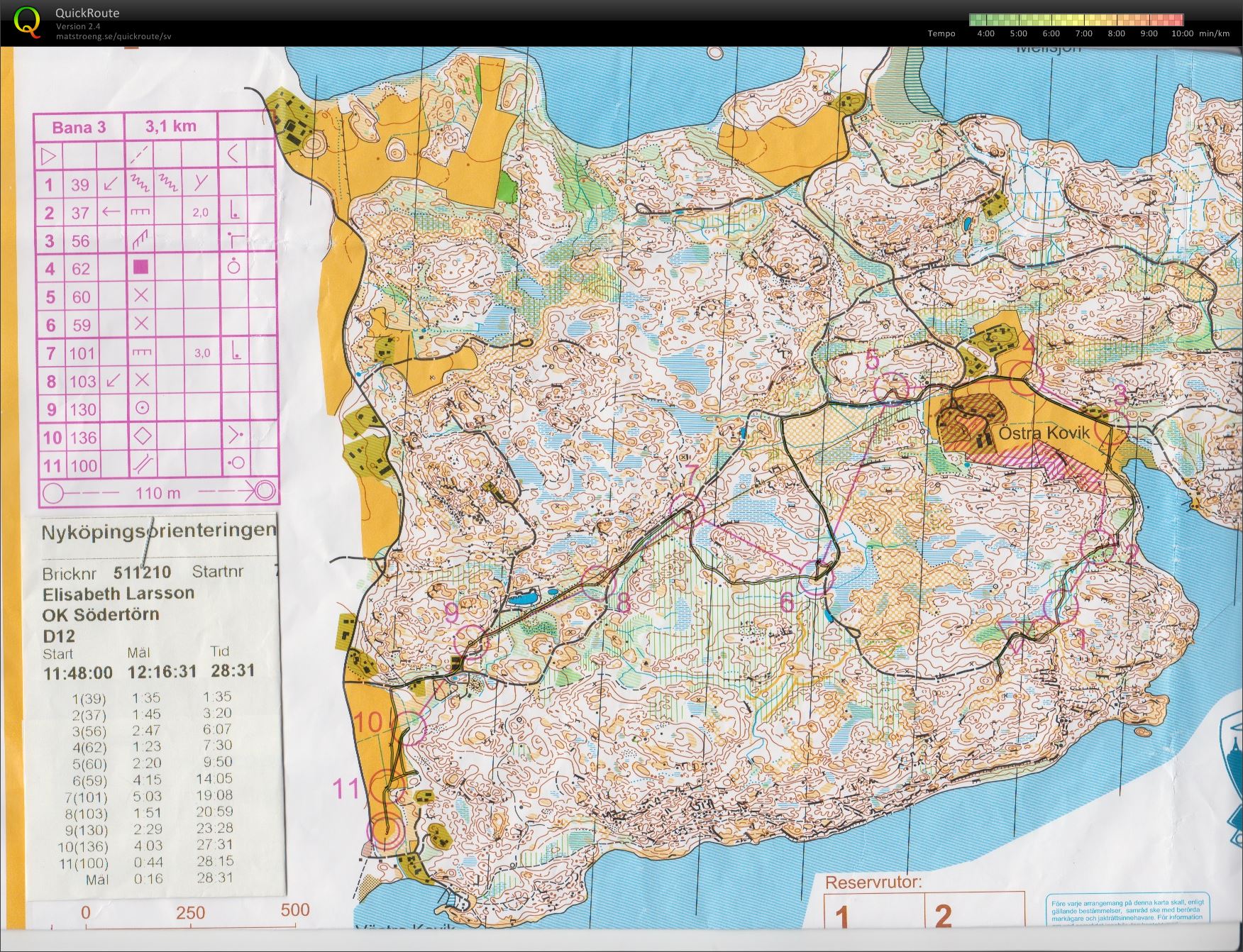Click the QuickRoute logo icon
1243x952 pixels.
(28, 21)
